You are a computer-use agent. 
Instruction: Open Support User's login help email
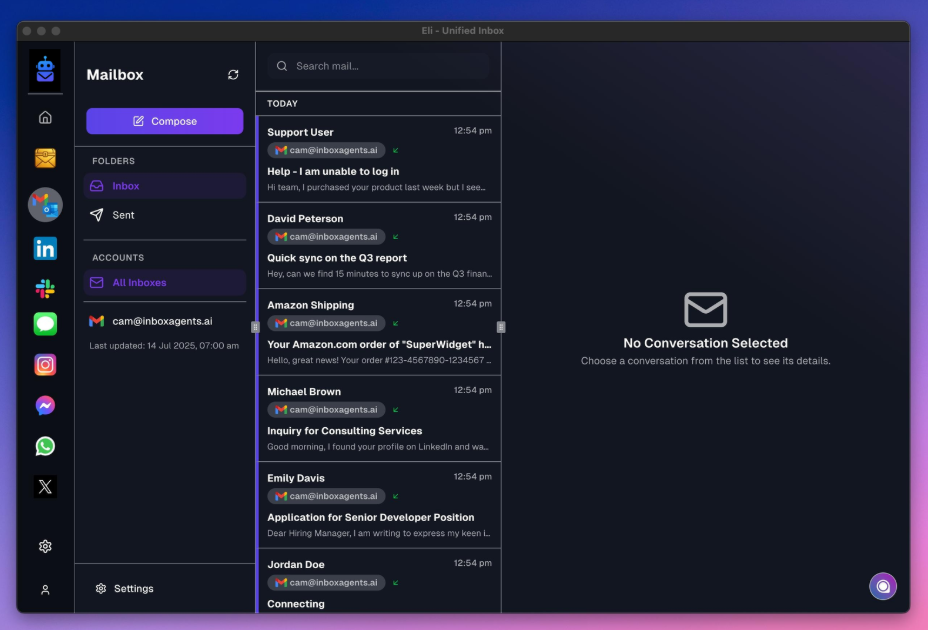point(379,159)
